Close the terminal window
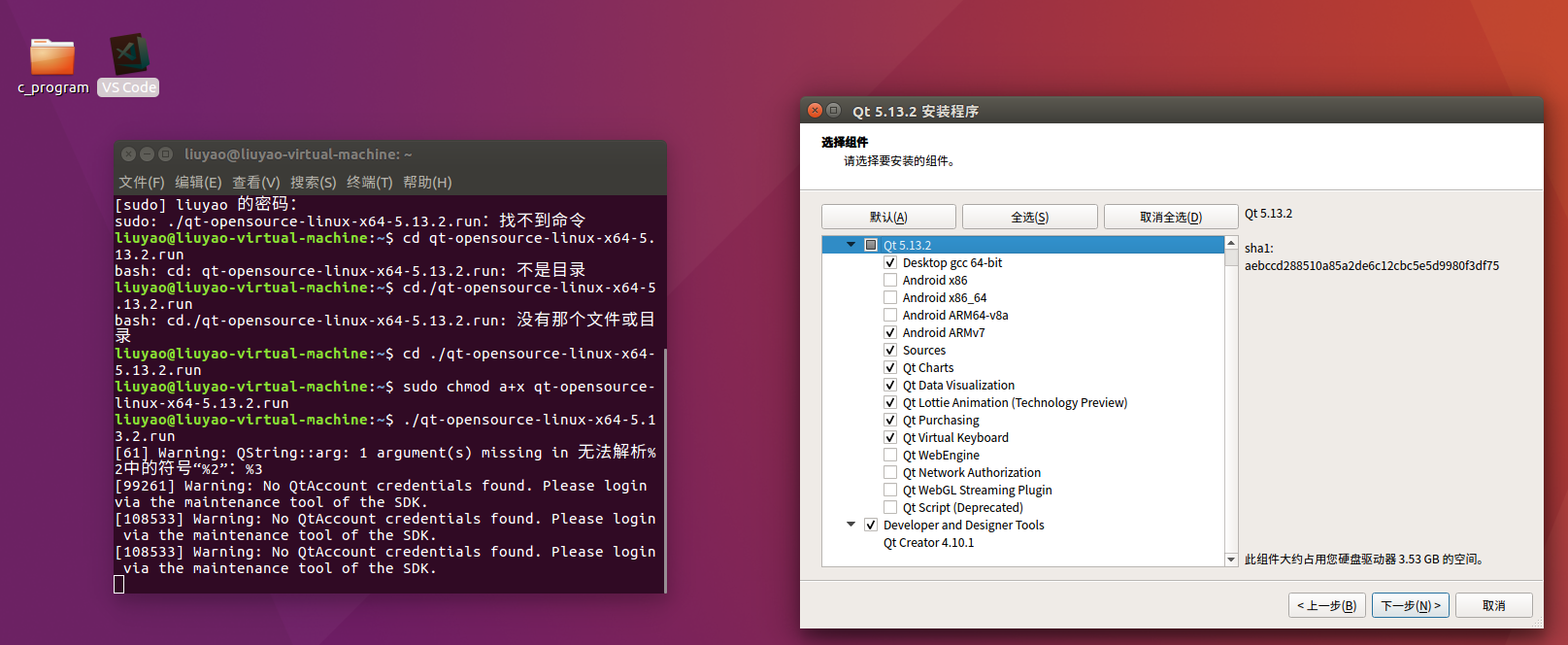1568x645 pixels. coord(129,154)
